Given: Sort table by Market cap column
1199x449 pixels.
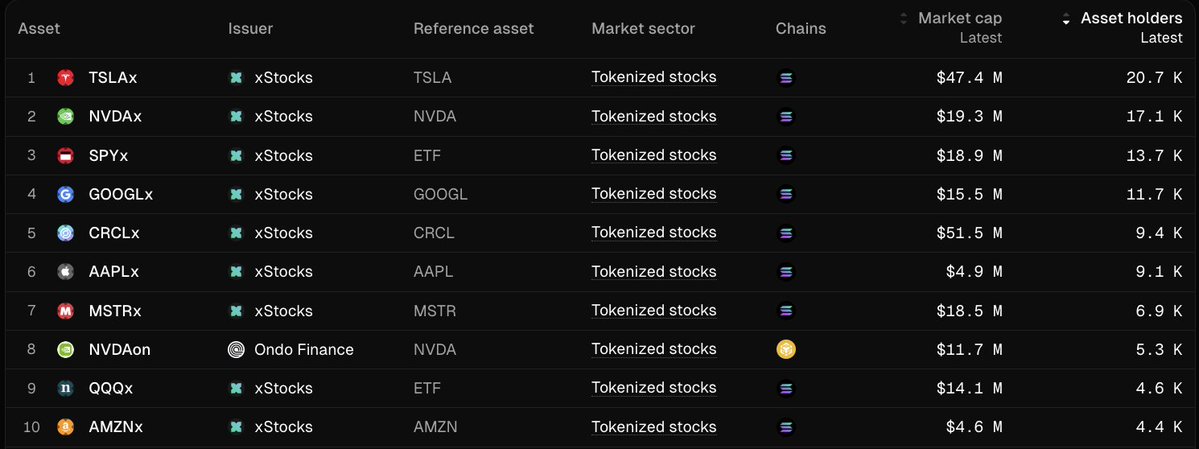Looking at the screenshot, I should 959,19.
